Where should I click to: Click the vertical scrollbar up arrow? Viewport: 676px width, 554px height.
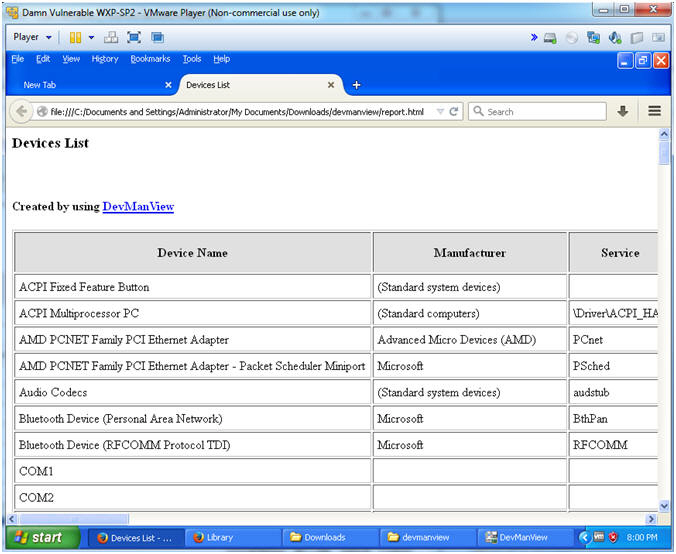point(664,135)
